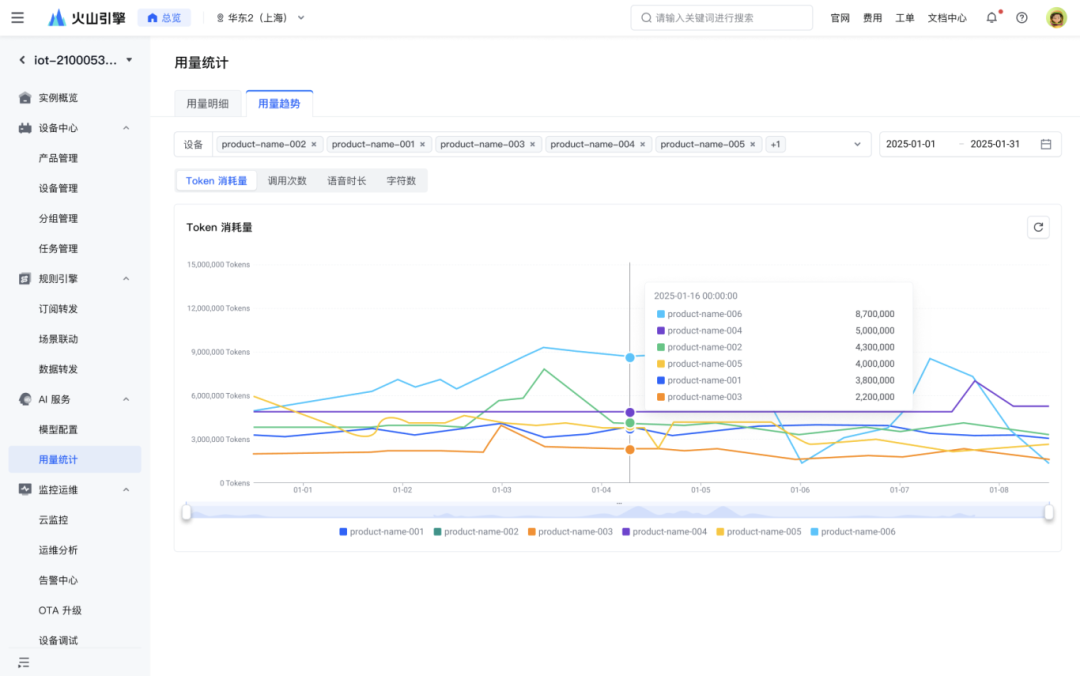Expand the device multi-select dropdown arrow
This screenshot has width=1080, height=676.
[858, 145]
